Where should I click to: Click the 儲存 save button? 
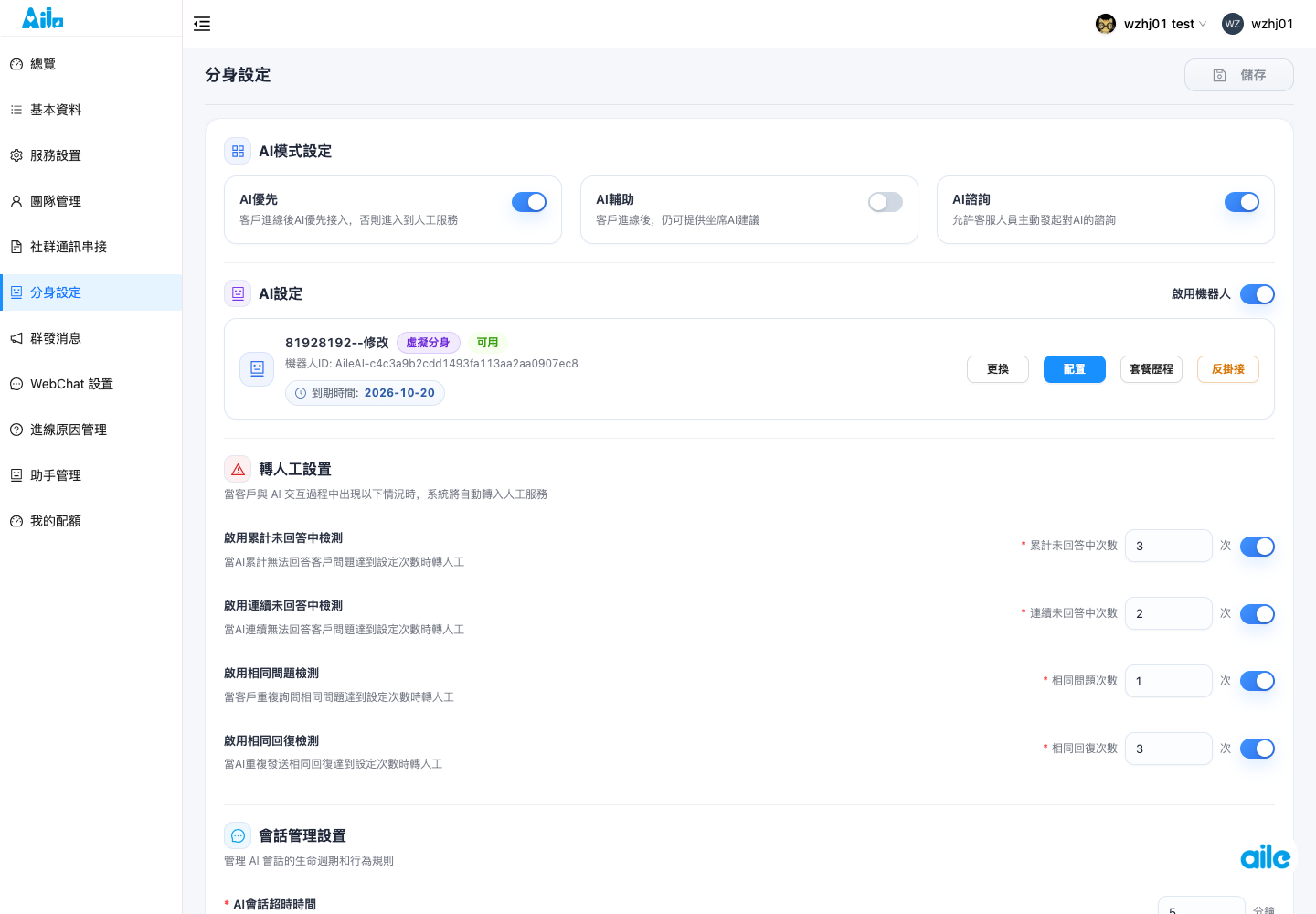point(1239,75)
